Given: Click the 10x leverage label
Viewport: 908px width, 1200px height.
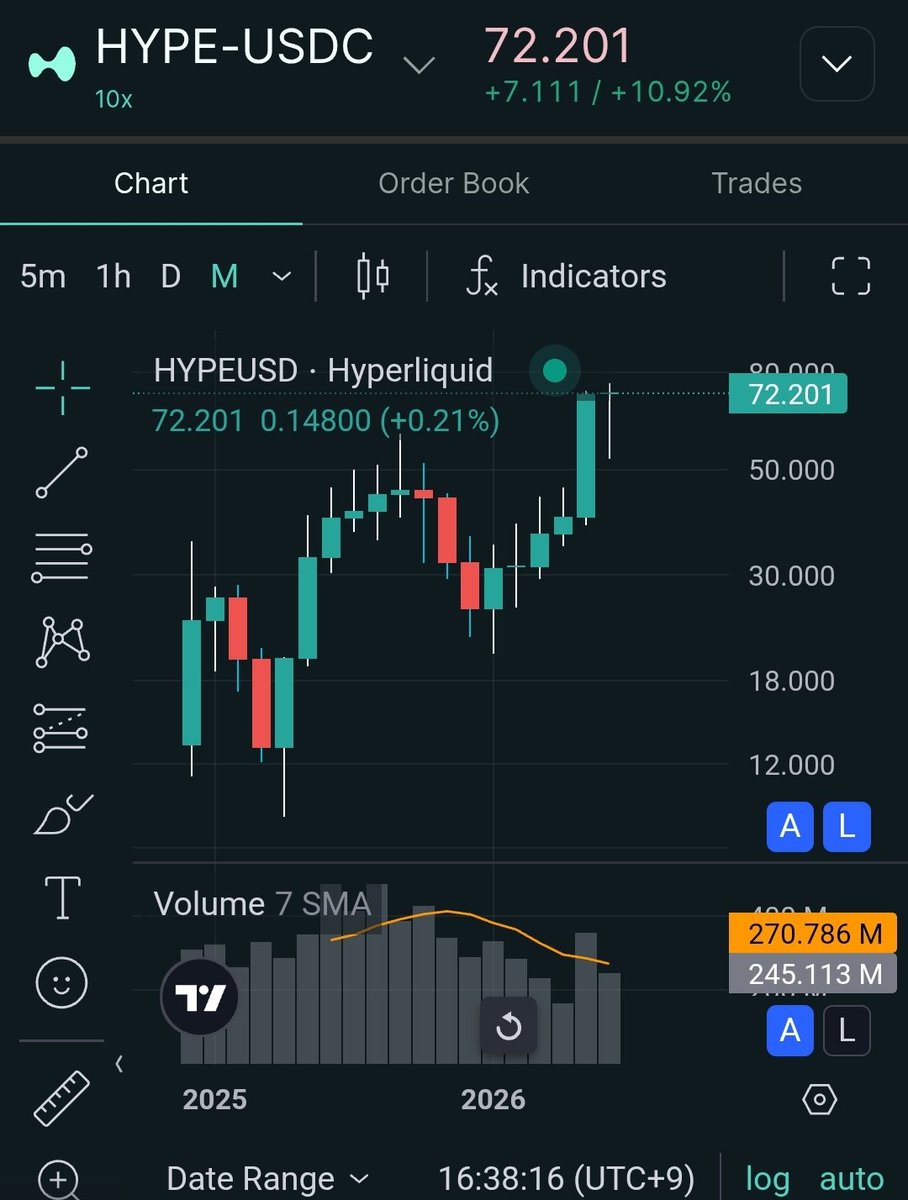Looking at the screenshot, I should [116, 100].
